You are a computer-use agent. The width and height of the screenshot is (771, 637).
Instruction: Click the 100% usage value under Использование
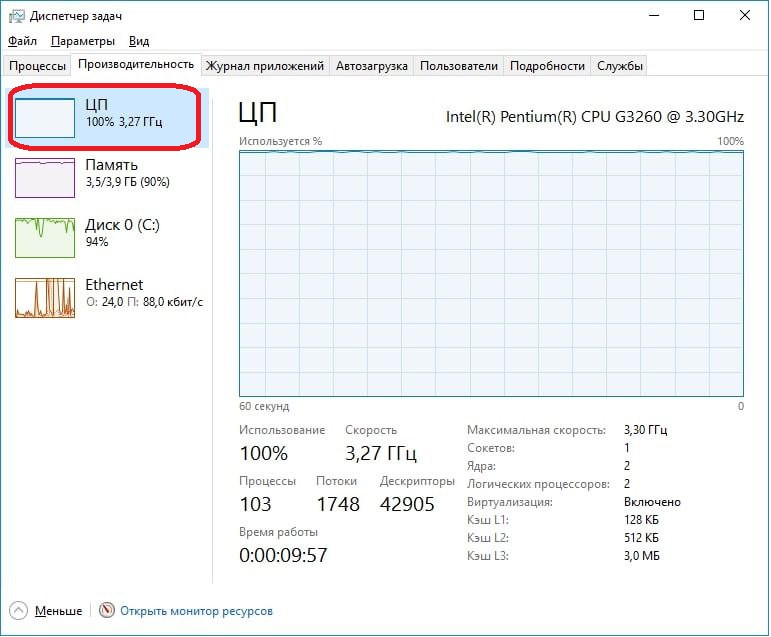pos(264,453)
